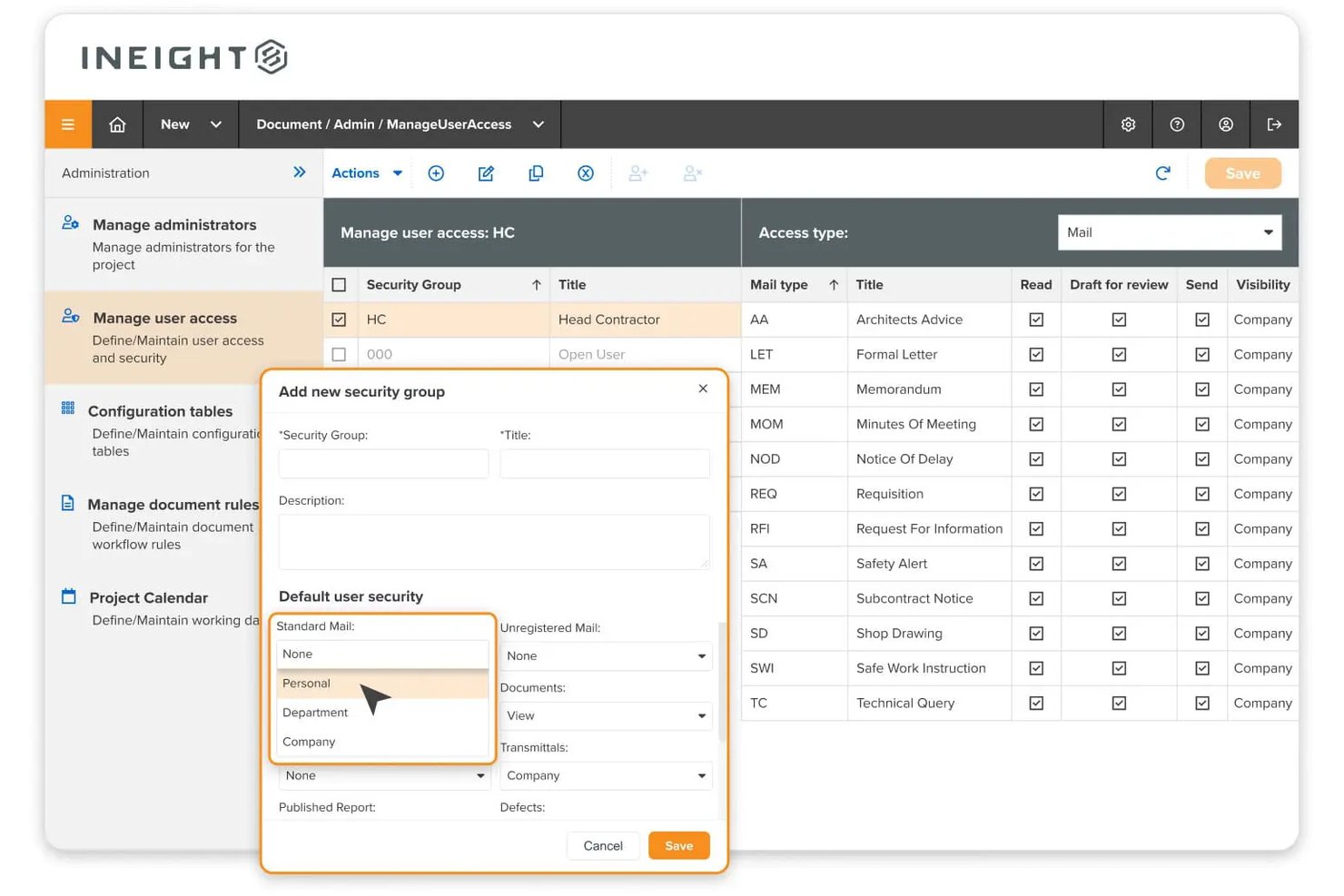Click the Description text area

[x=494, y=542]
